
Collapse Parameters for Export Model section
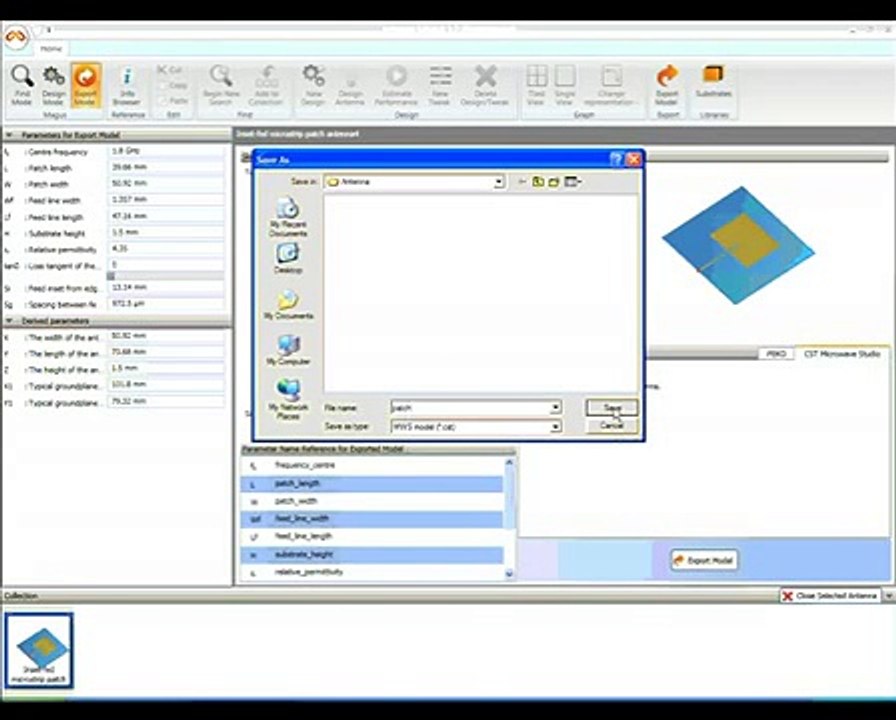pos(9,135)
